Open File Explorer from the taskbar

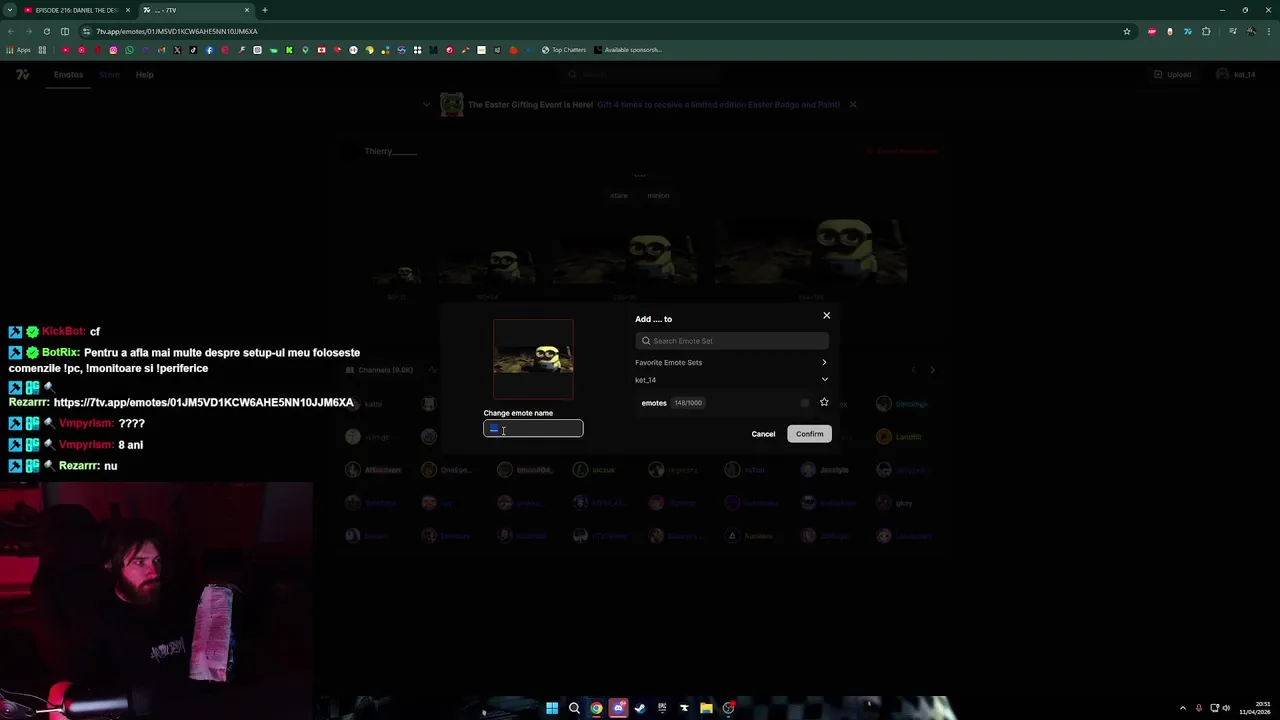point(706,708)
